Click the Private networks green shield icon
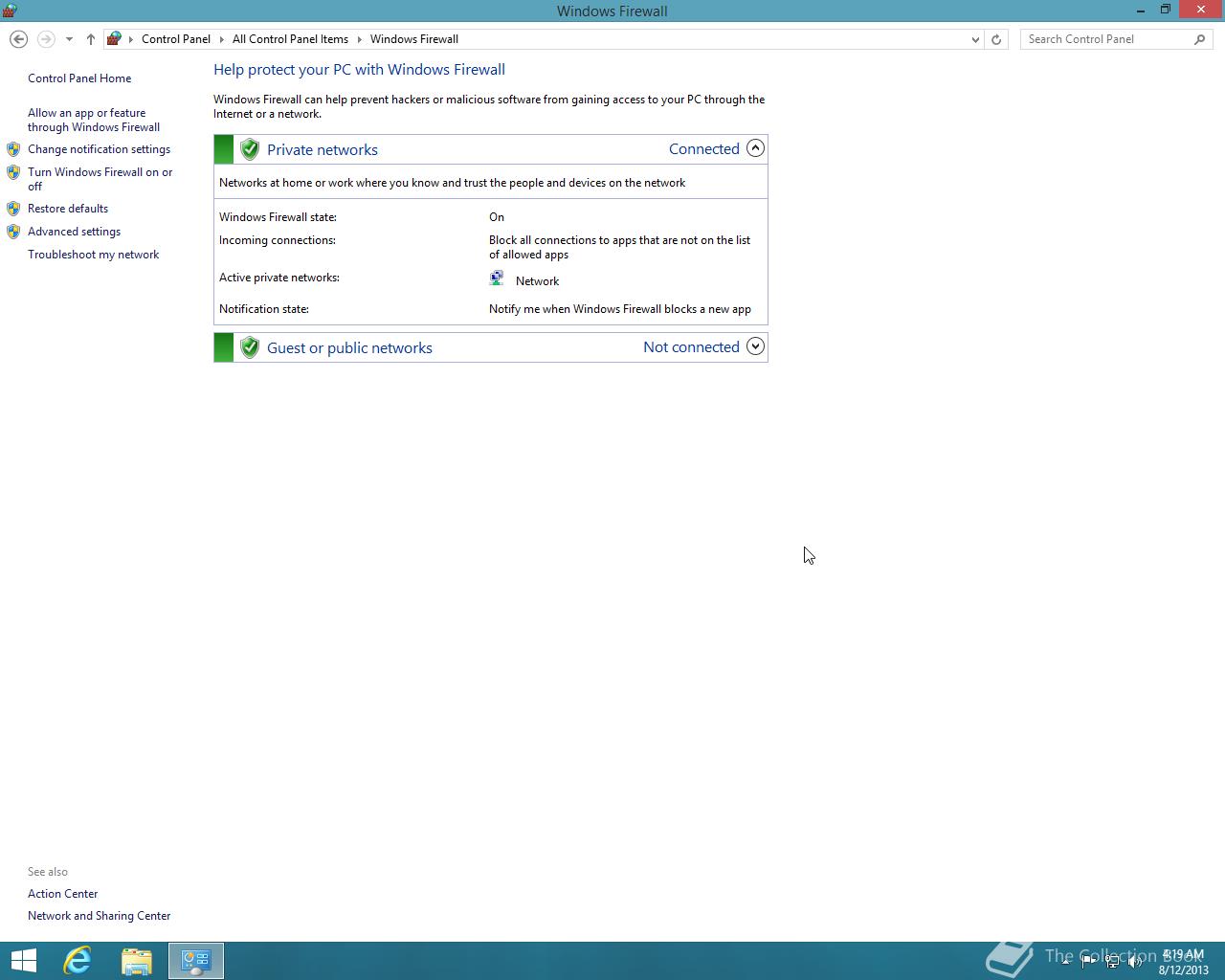The width and height of the screenshot is (1225, 980). (250, 149)
